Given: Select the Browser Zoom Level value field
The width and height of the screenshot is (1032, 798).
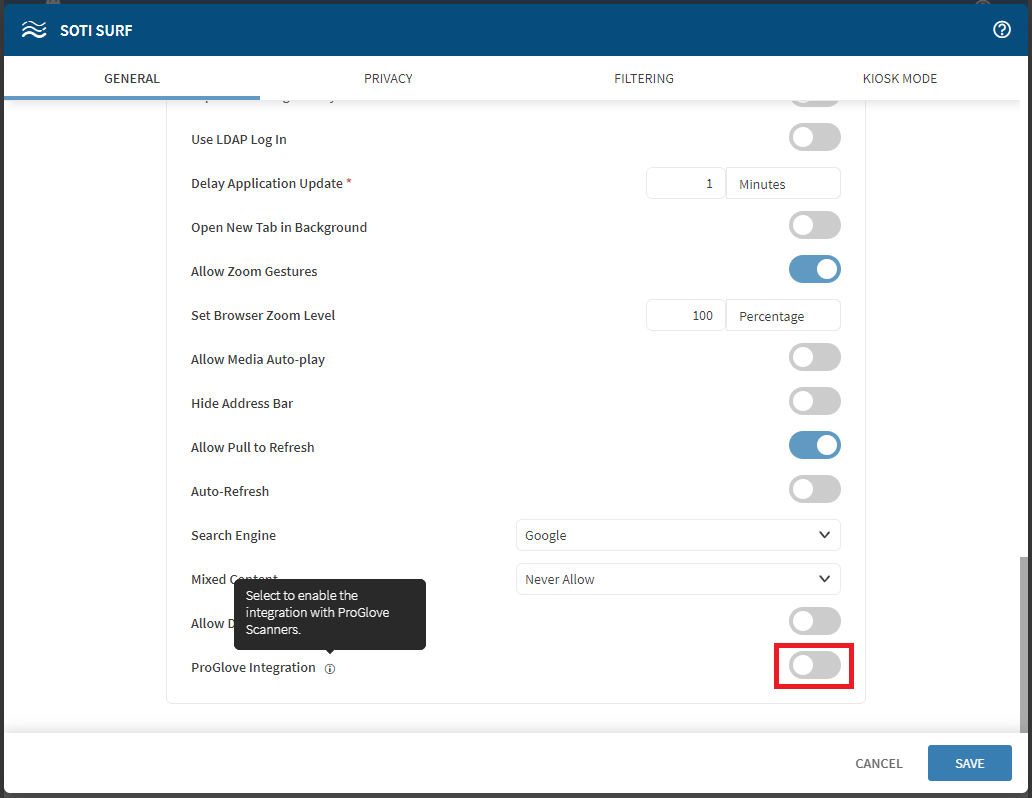Looking at the screenshot, I should [x=685, y=316].
